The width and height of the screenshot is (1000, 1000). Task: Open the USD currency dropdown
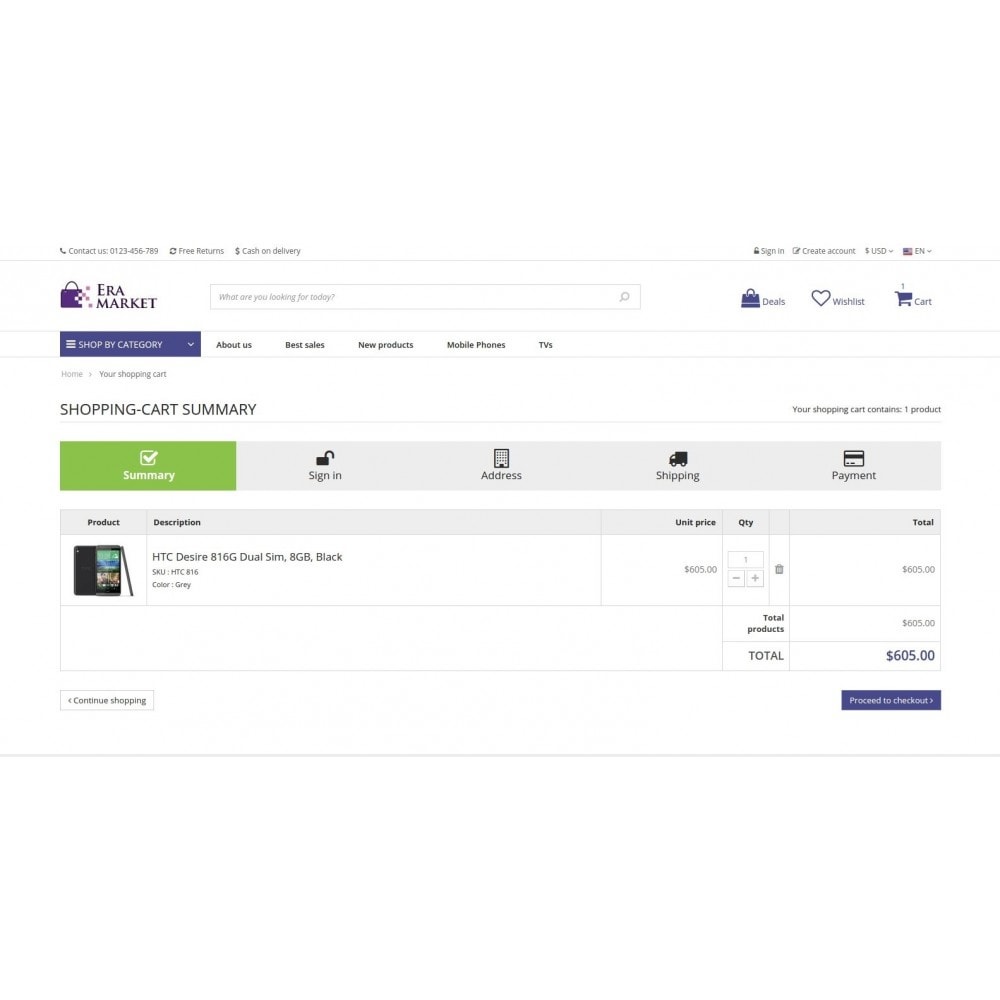(x=879, y=251)
